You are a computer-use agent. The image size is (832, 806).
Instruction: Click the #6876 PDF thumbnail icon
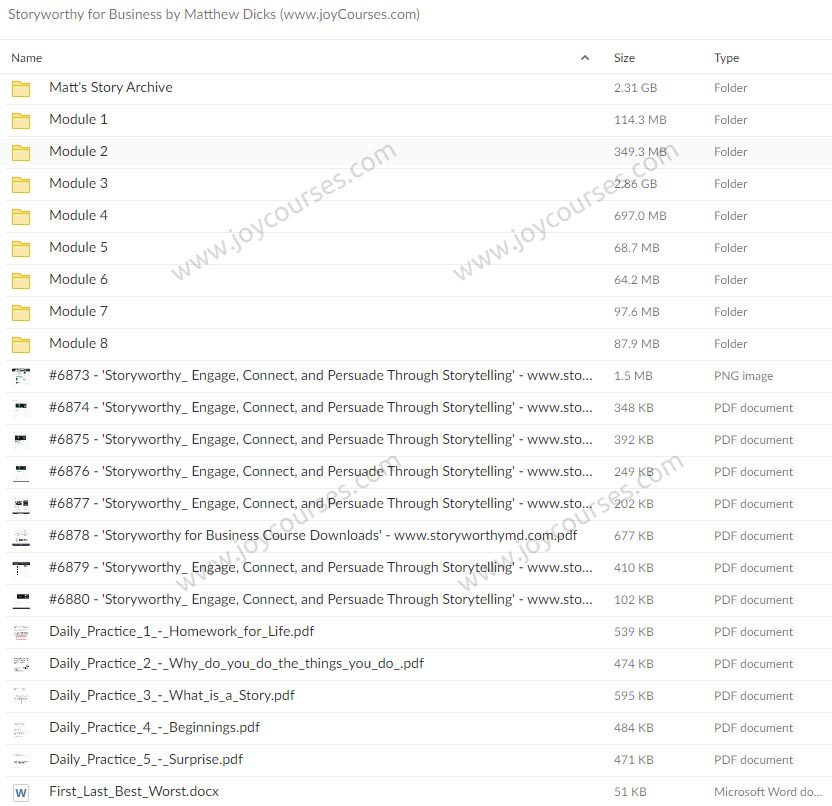(x=21, y=472)
